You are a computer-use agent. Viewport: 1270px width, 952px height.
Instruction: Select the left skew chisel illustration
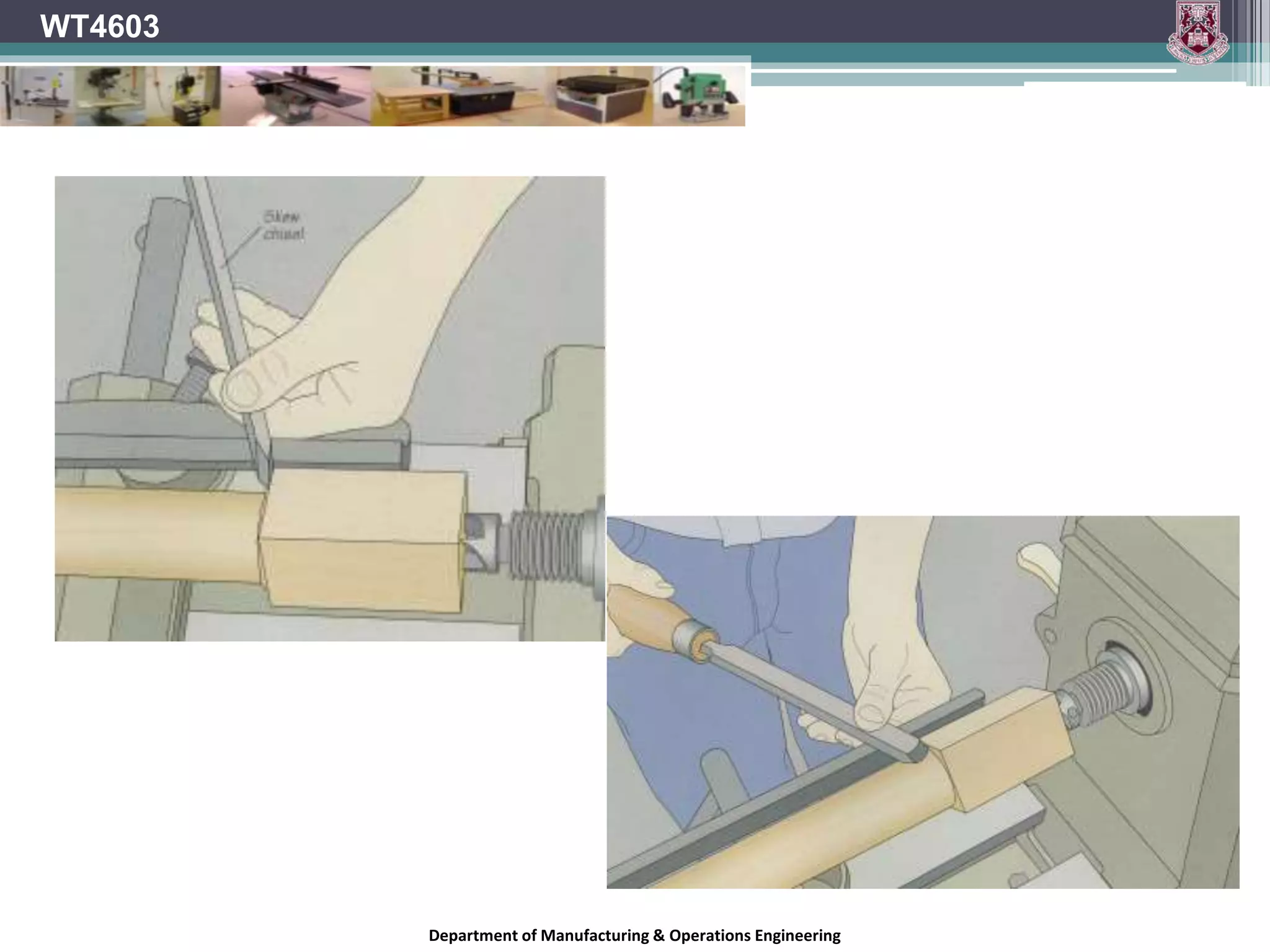tap(330, 408)
